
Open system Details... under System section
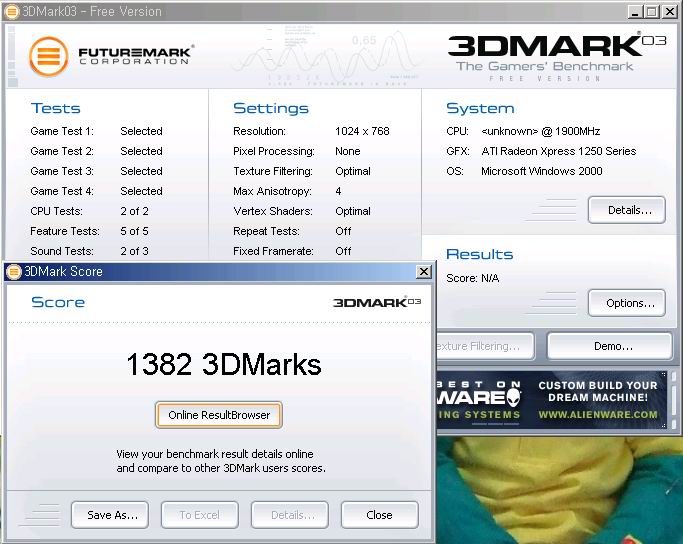(628, 210)
